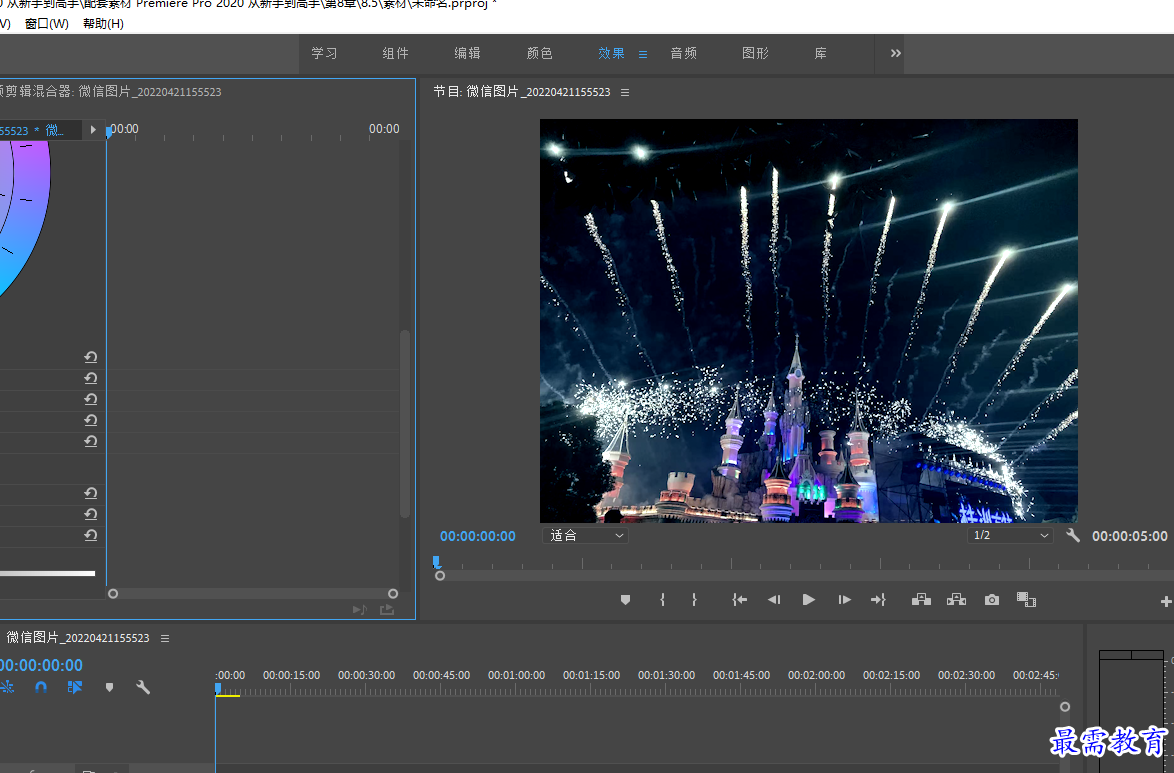Click Program monitor zoom scroll handle
Viewport: 1174px width, 773px height.
[440, 575]
